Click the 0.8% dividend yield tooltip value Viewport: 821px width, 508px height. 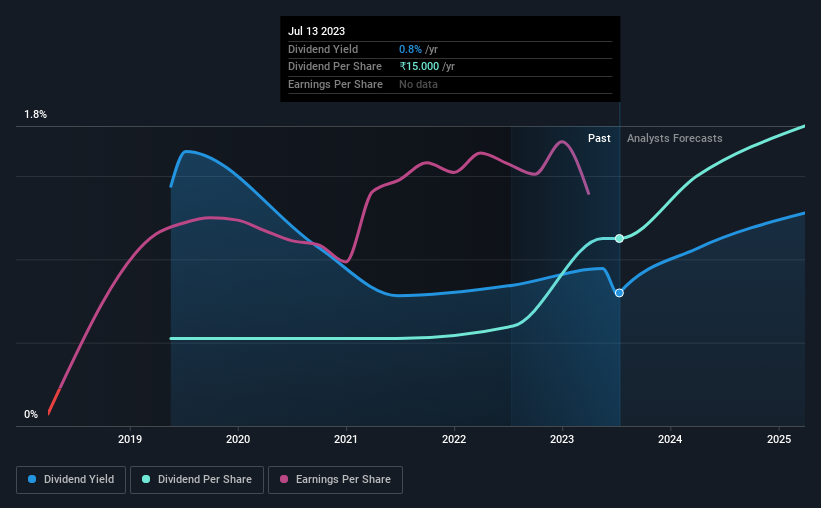point(410,49)
